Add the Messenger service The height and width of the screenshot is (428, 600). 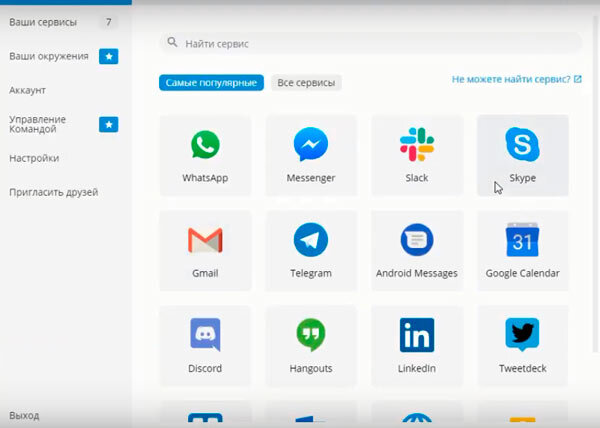point(311,156)
